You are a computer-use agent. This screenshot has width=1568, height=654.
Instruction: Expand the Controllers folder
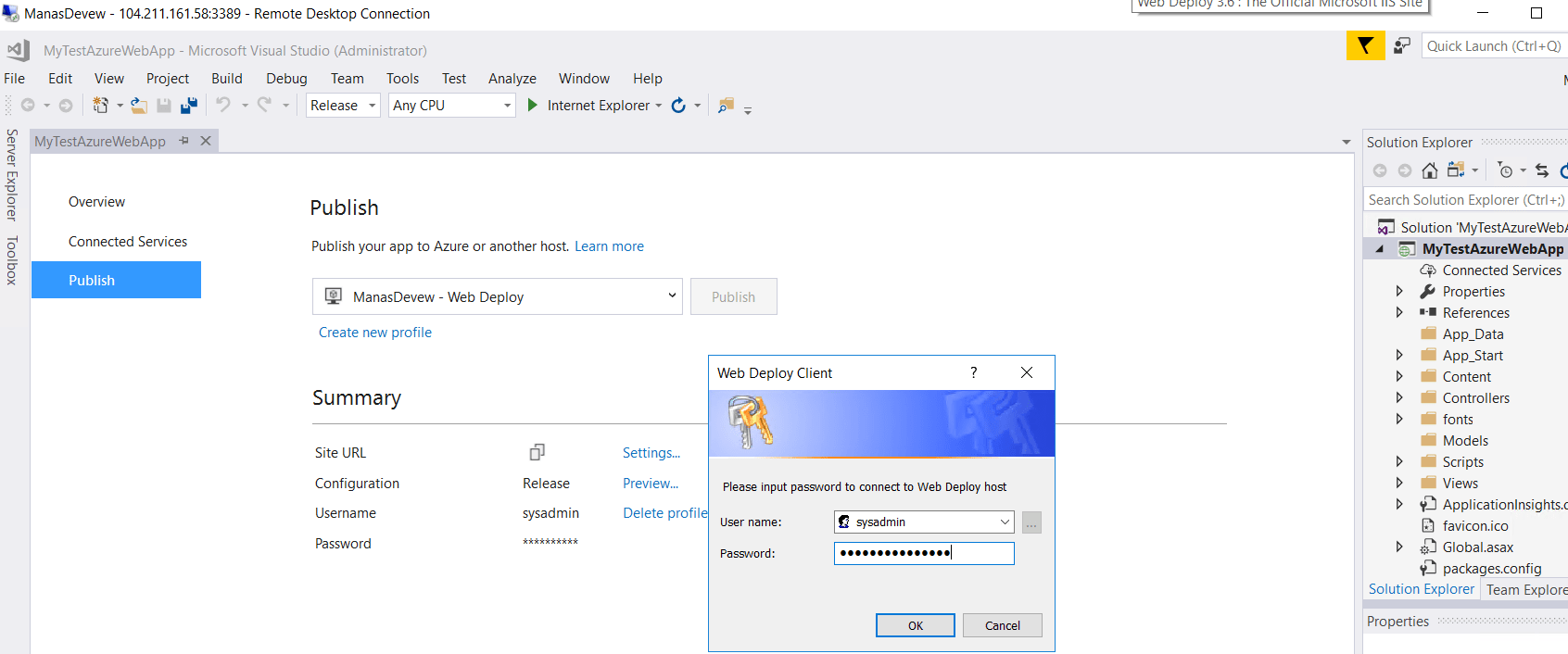click(1399, 397)
